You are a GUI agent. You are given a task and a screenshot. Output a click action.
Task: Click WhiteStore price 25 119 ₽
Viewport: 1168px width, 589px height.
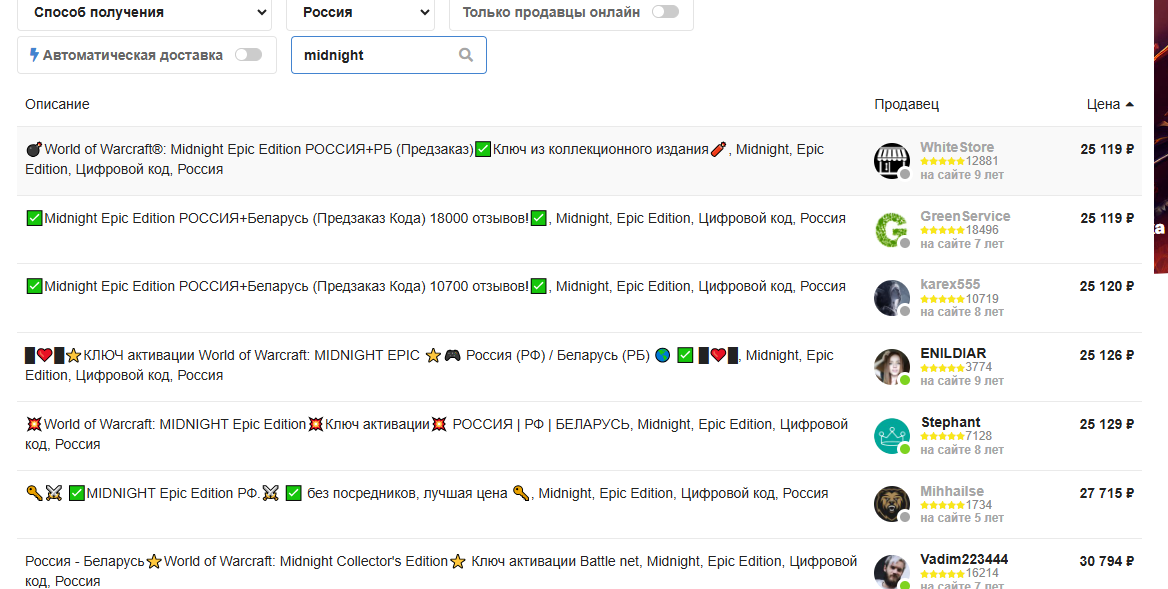[x=1107, y=149]
